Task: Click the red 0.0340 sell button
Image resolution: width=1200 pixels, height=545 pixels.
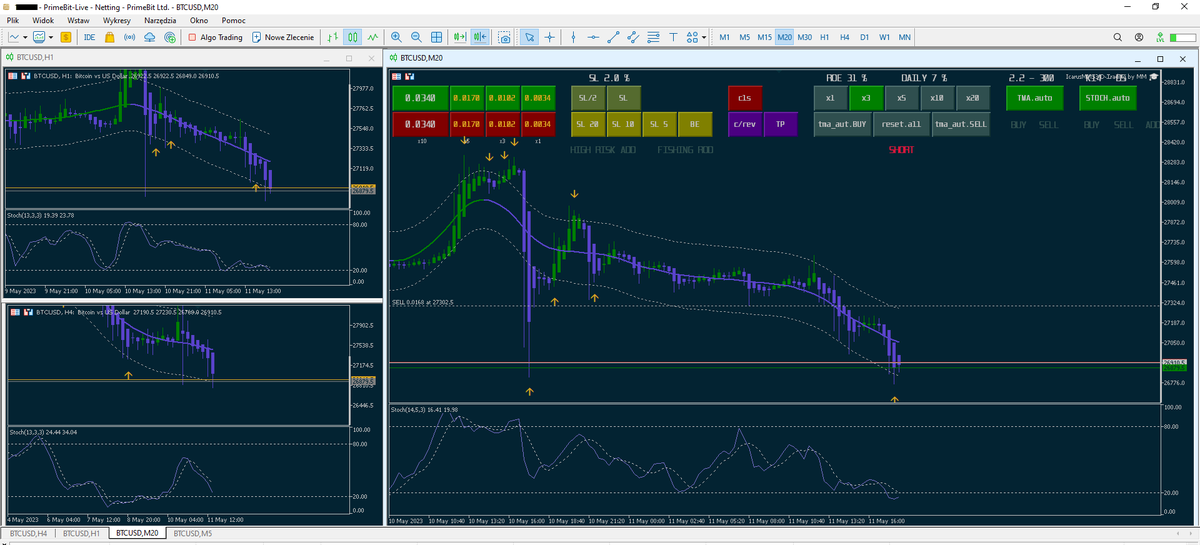Action: click(419, 124)
